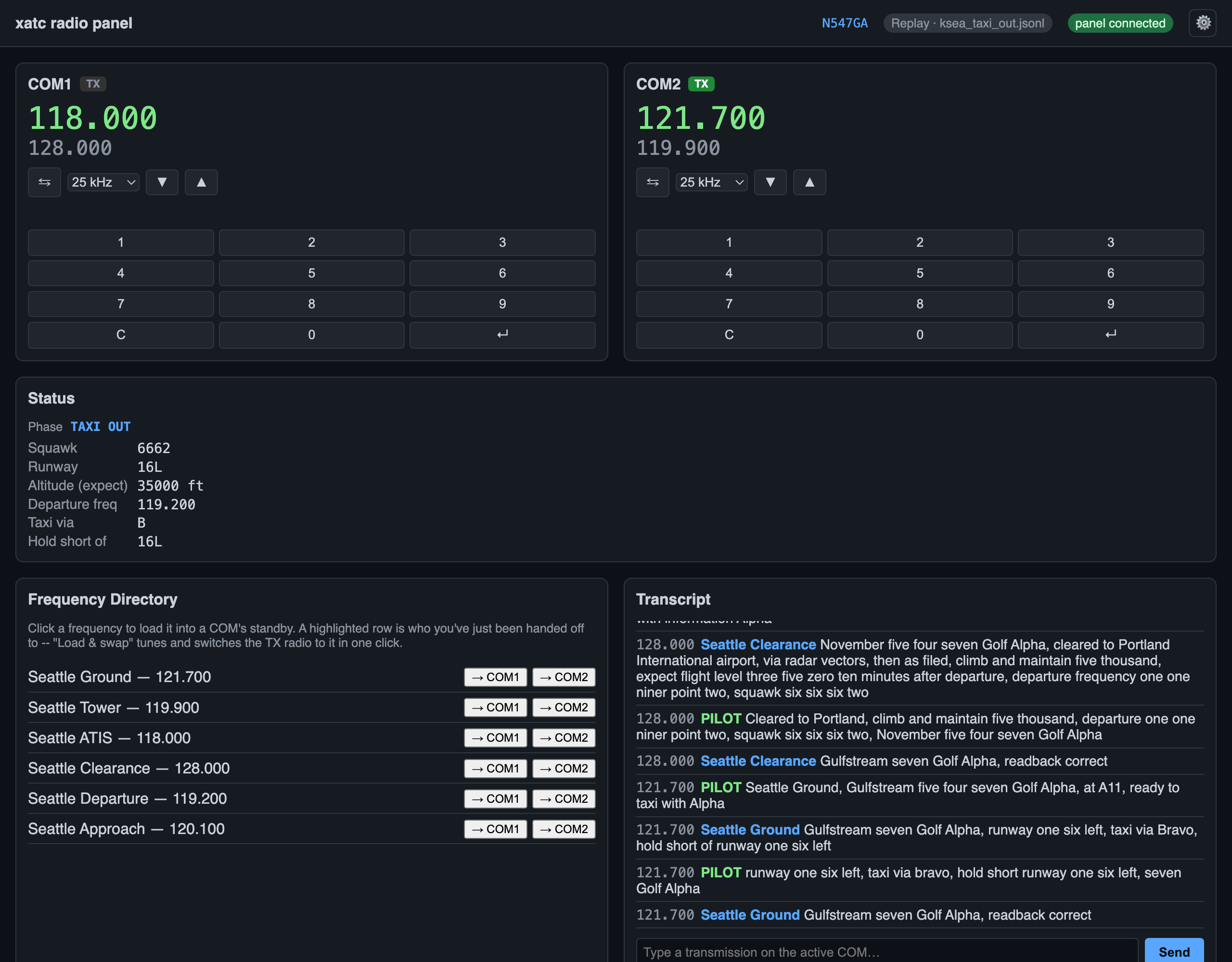Step COM1 standby frequency up

point(201,182)
